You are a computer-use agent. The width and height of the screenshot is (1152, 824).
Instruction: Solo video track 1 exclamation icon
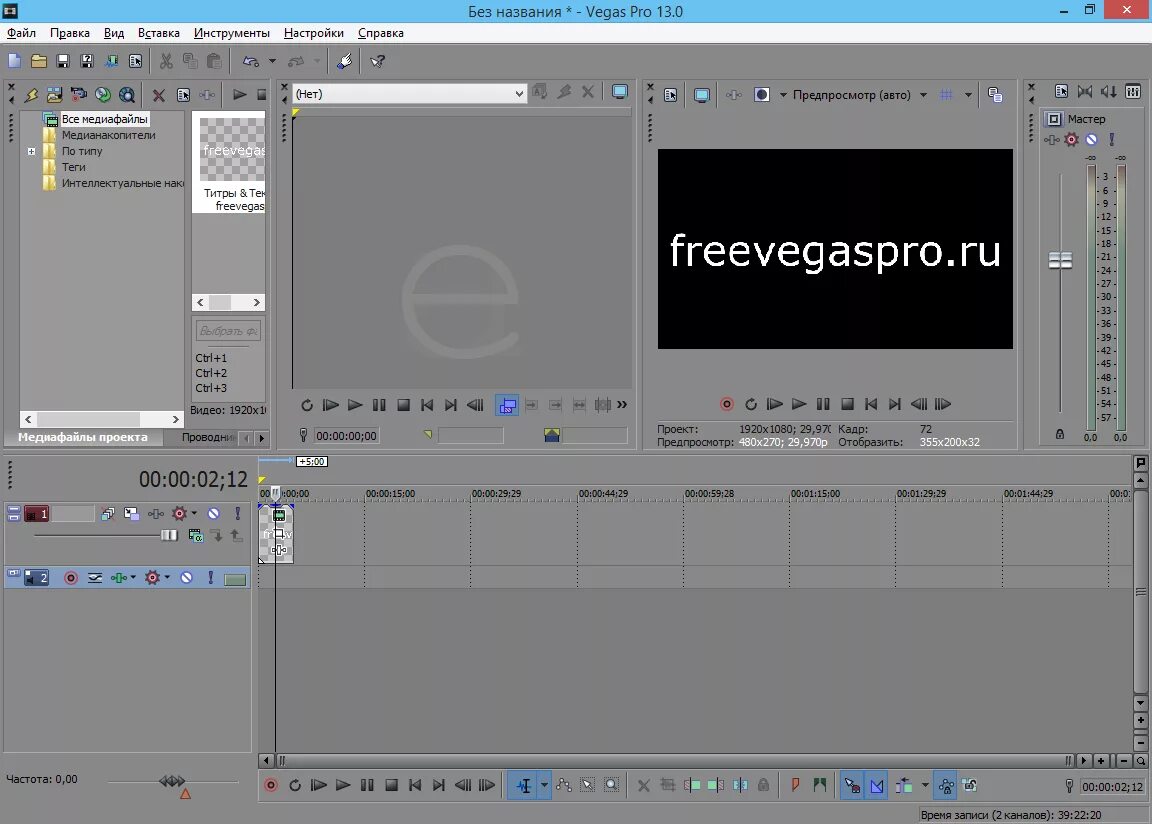pyautogui.click(x=237, y=513)
